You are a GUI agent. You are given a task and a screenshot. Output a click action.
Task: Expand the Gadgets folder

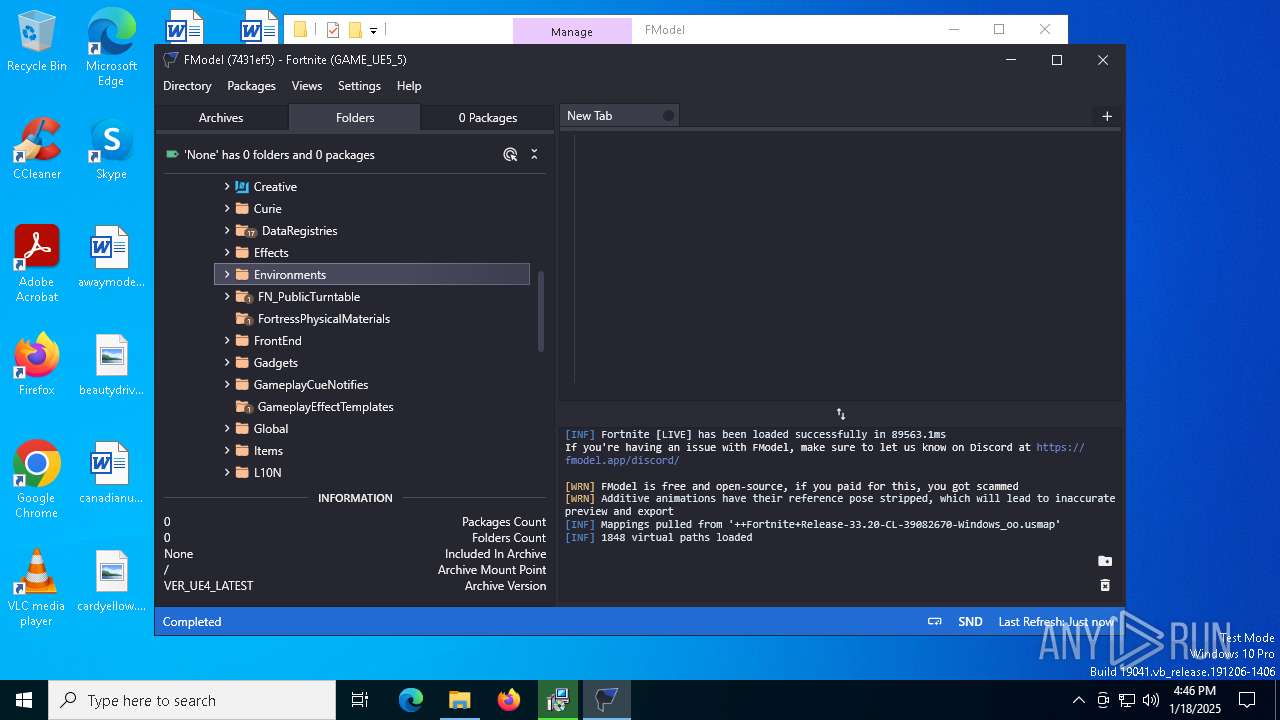click(x=227, y=362)
